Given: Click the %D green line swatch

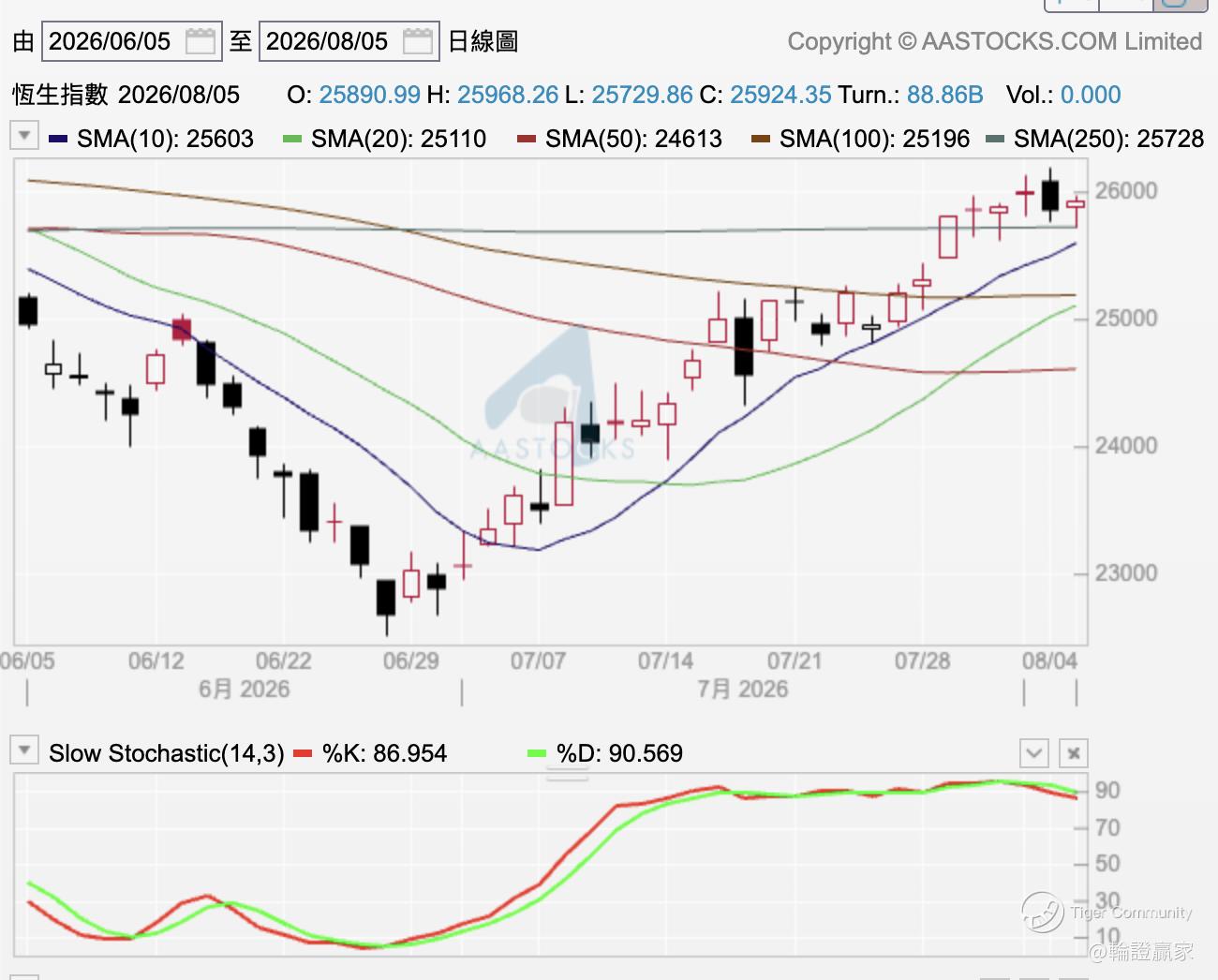Looking at the screenshot, I should pos(537,753).
